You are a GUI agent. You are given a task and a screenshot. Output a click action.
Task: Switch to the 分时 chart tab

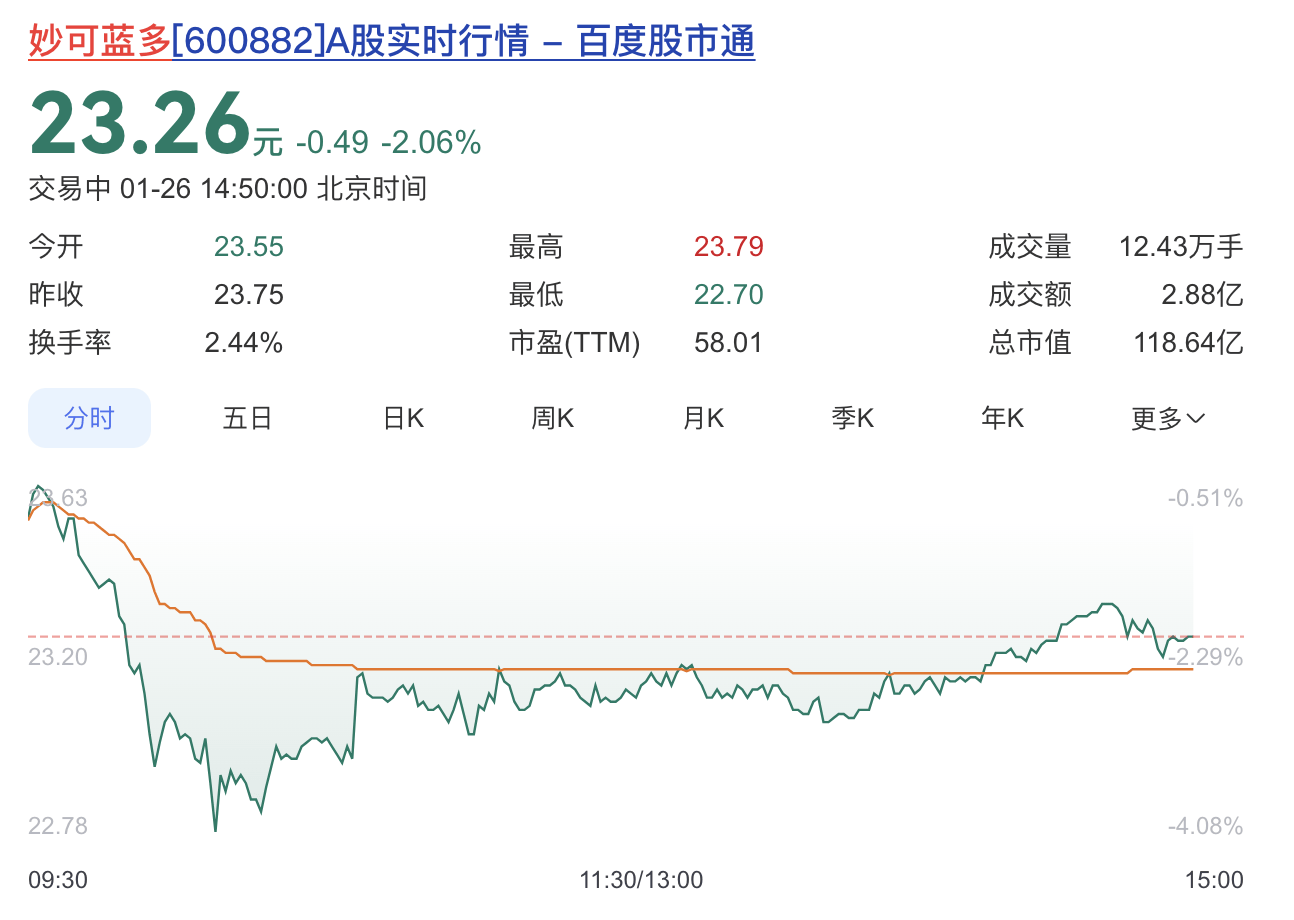tap(89, 418)
